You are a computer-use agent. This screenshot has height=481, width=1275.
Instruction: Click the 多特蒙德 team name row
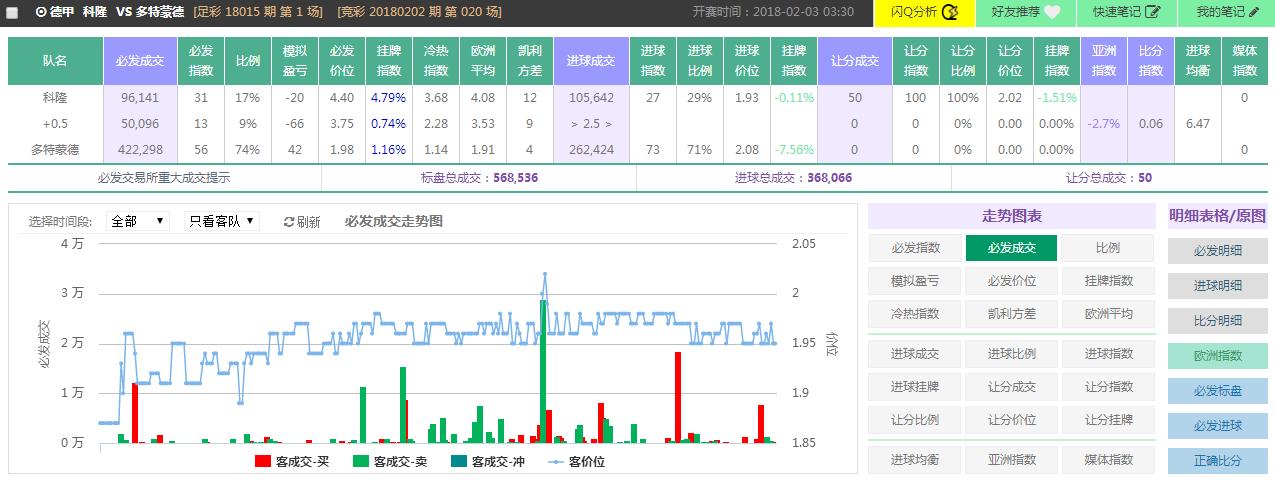[55, 150]
